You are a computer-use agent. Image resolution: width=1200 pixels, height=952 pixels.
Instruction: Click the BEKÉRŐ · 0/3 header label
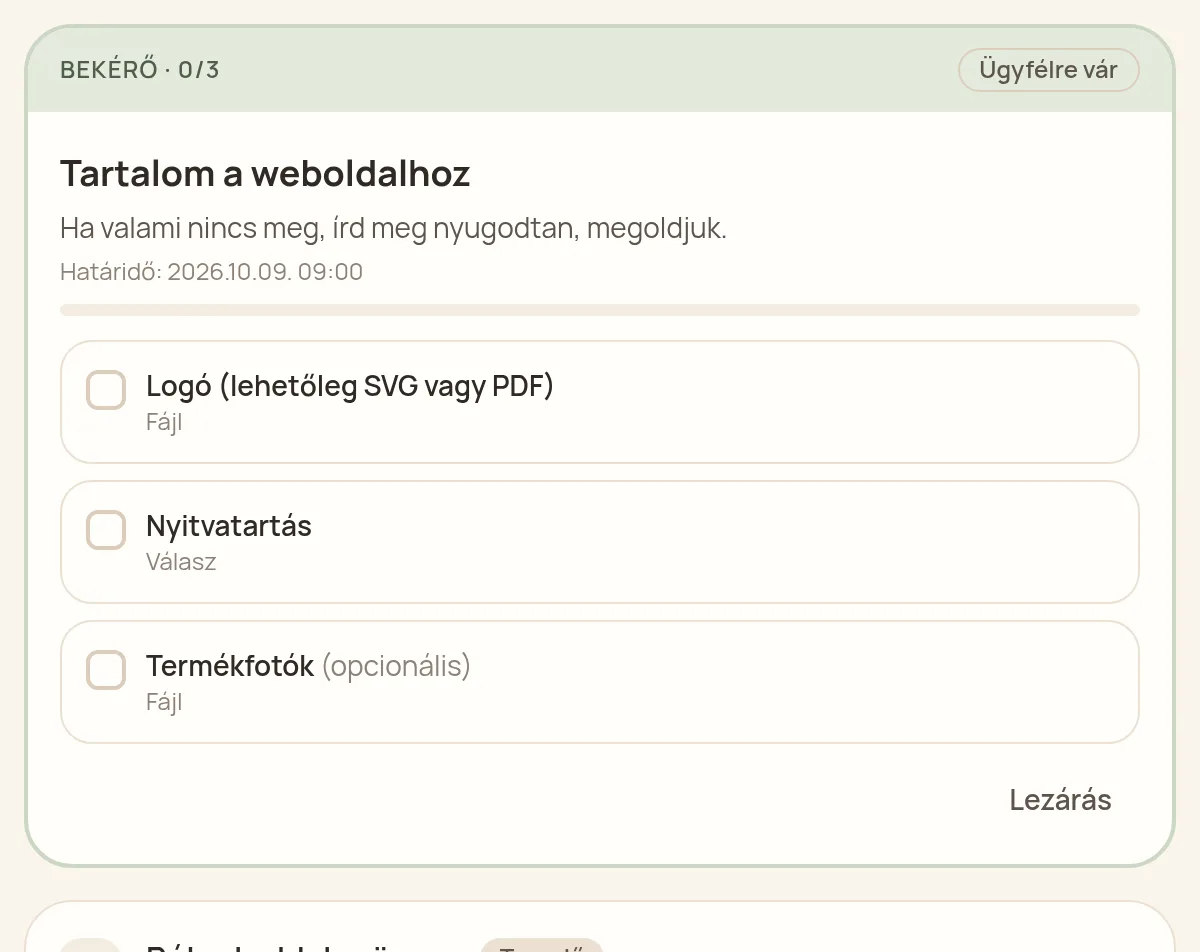140,70
